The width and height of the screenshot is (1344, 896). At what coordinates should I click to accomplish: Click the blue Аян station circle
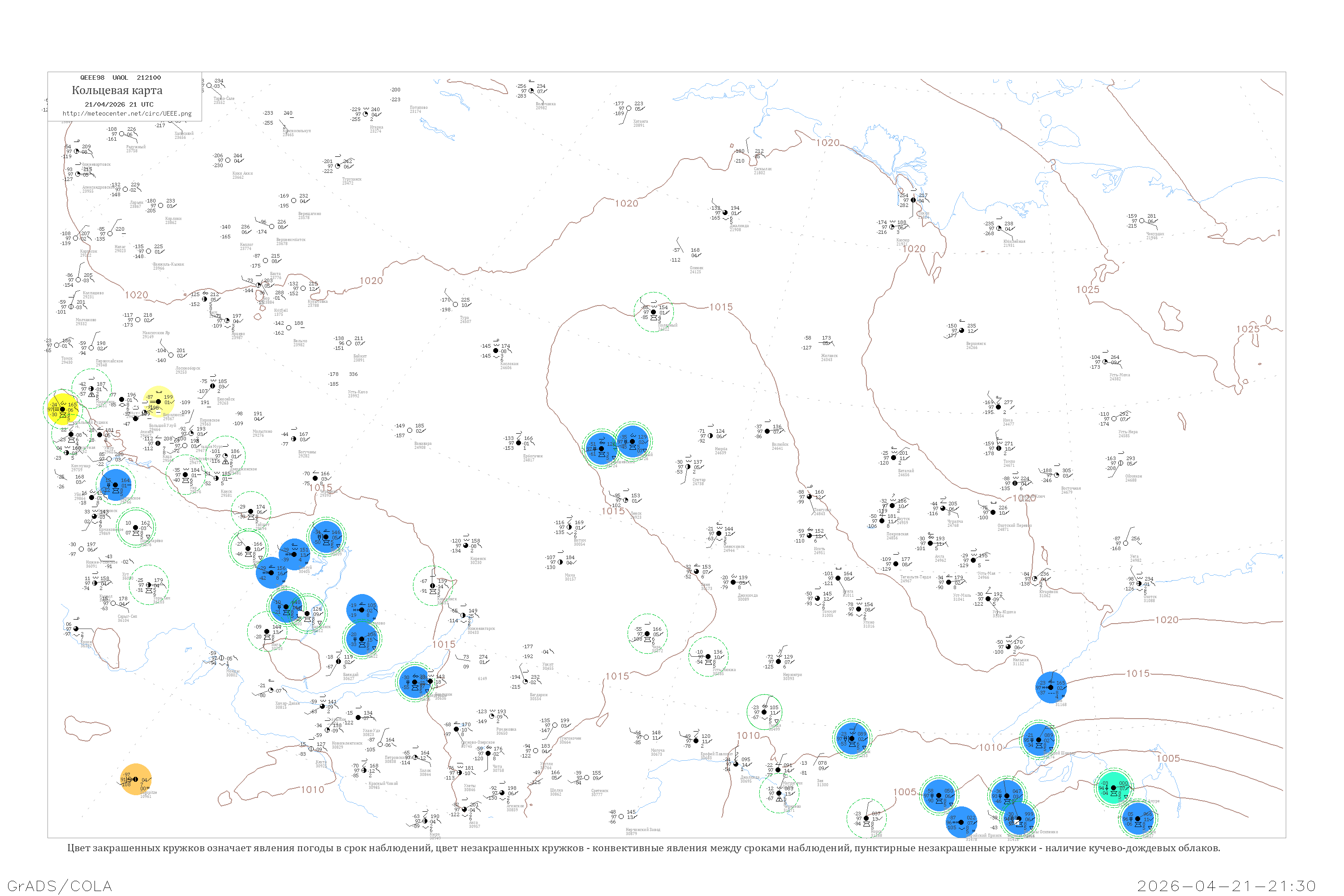pos(1051,687)
